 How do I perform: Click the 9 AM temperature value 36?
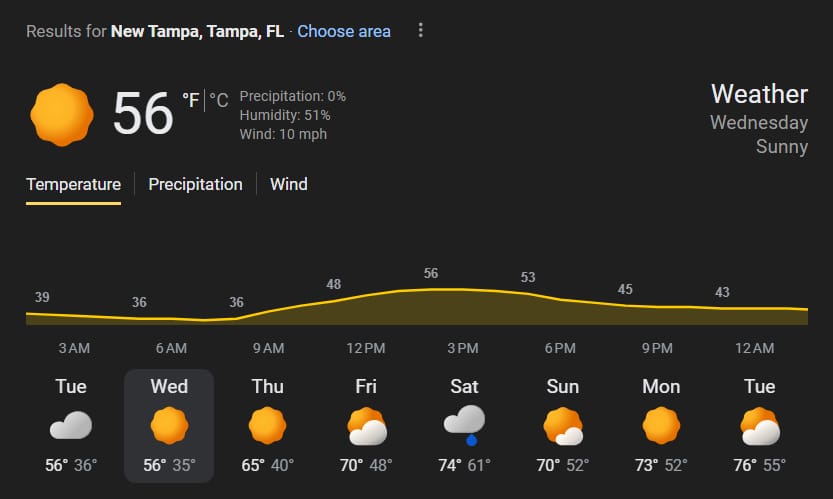pos(236,302)
